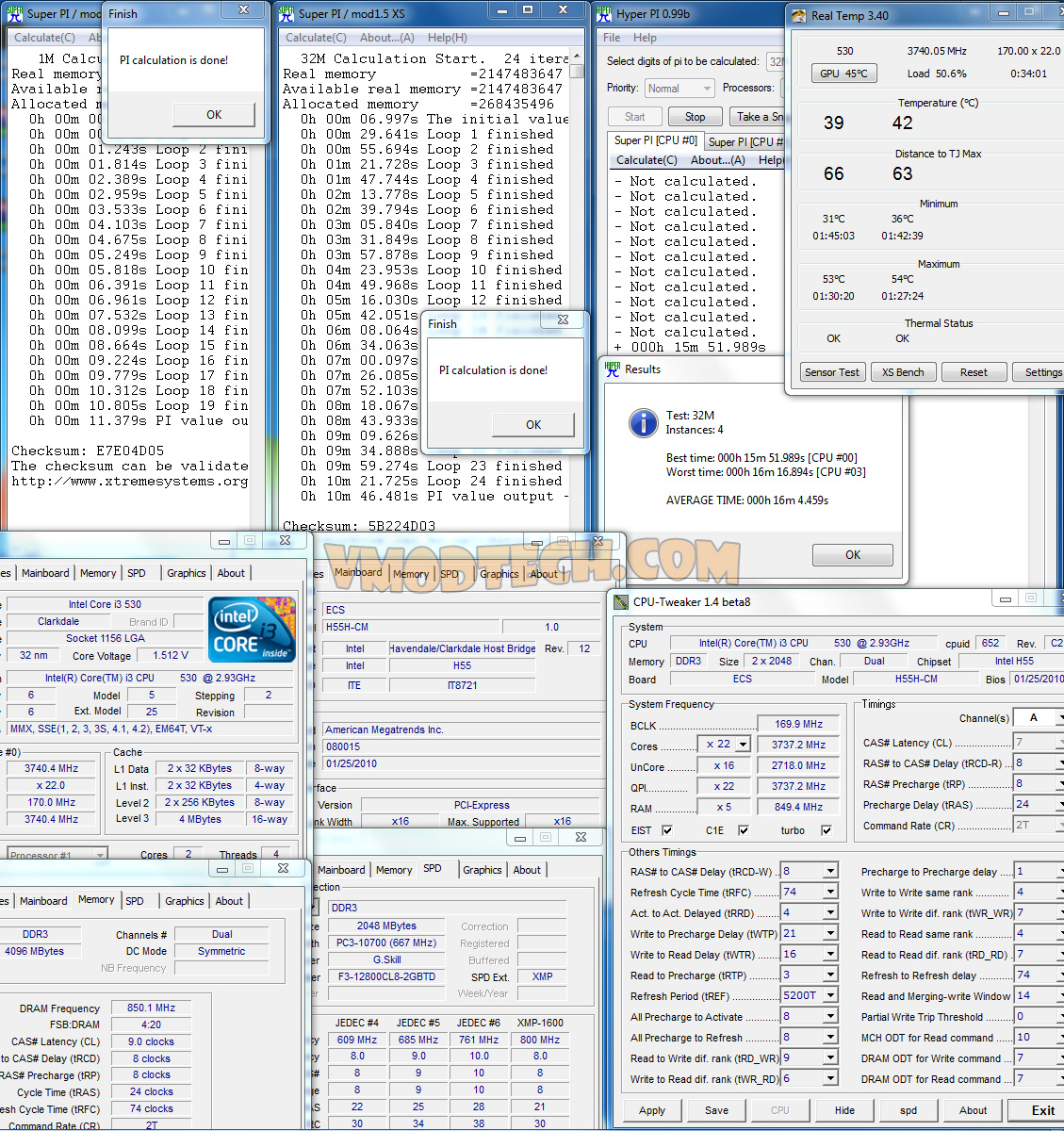Click the Intel Core i3 inside logo
Viewport: 1064px width, 1131px height.
click(x=252, y=630)
